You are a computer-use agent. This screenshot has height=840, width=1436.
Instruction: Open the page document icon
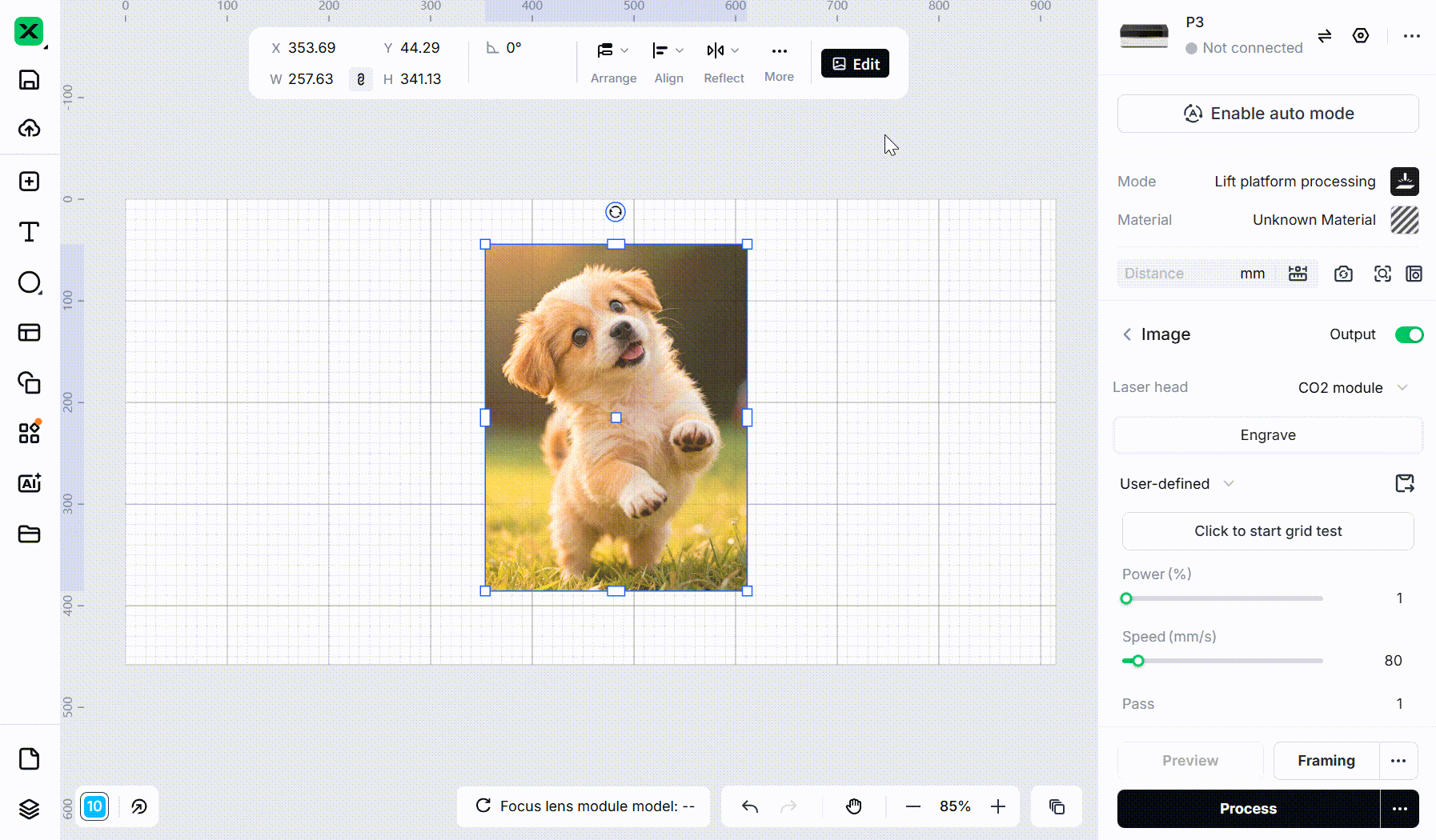29,758
